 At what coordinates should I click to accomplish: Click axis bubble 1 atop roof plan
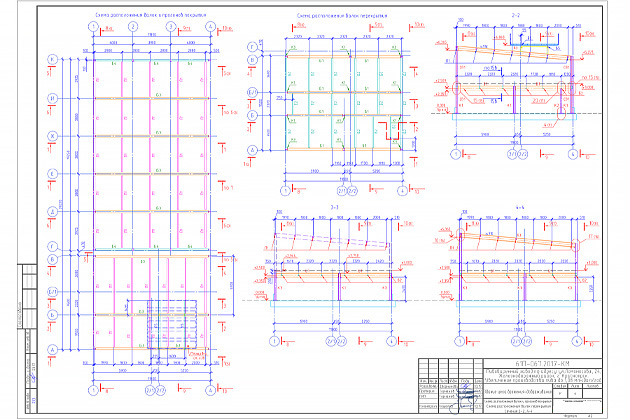tap(93, 29)
